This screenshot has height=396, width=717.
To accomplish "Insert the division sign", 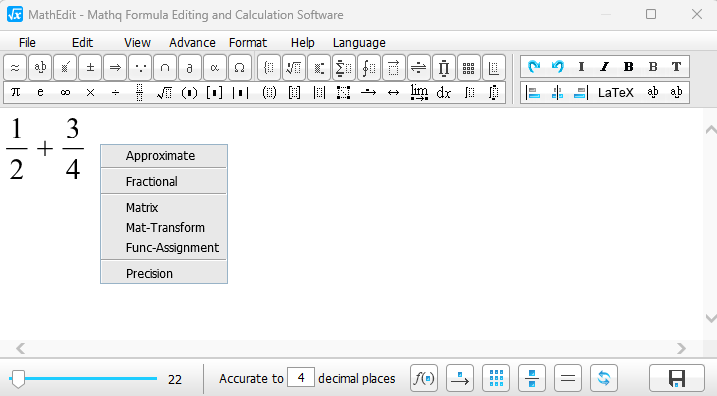I will coord(115,93).
